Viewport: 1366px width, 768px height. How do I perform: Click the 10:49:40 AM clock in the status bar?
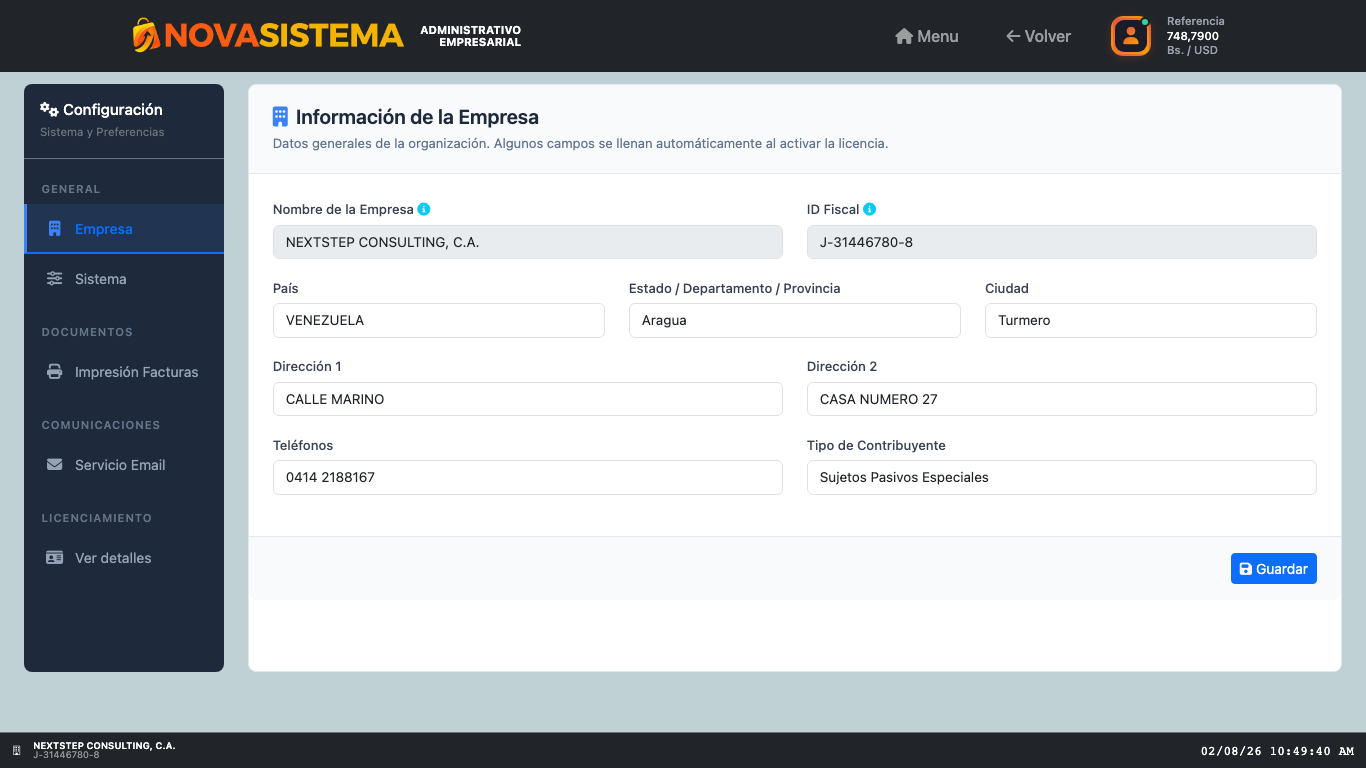tap(1312, 751)
